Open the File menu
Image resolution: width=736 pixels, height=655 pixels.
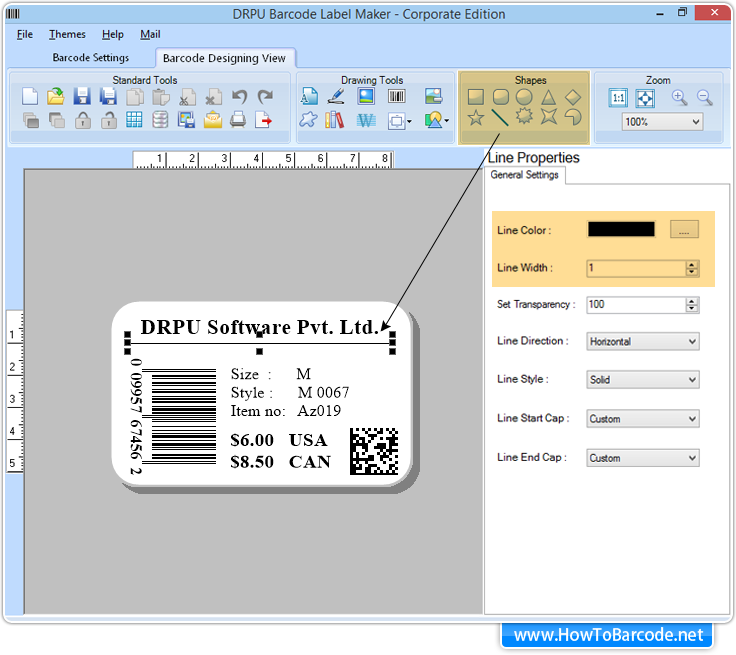pyautogui.click(x=25, y=34)
